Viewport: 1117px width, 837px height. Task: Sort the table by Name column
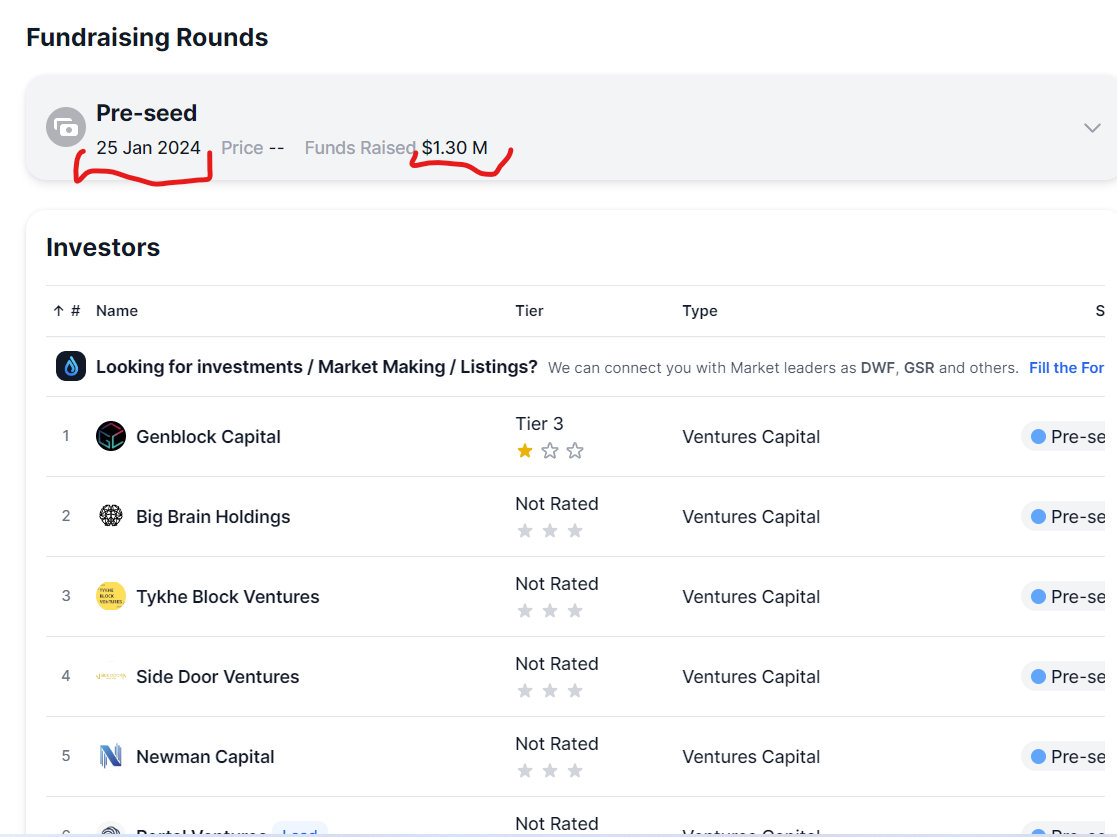[x=117, y=311]
